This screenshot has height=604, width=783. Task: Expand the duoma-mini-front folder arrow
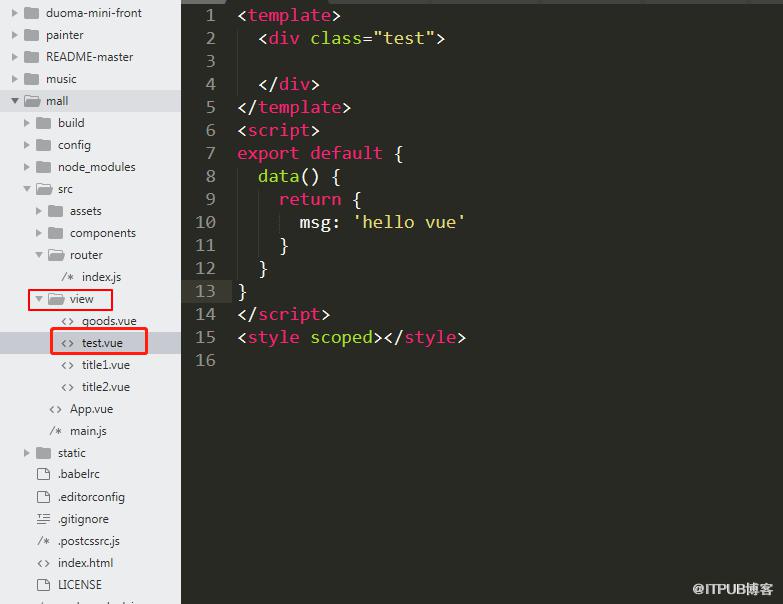(14, 13)
